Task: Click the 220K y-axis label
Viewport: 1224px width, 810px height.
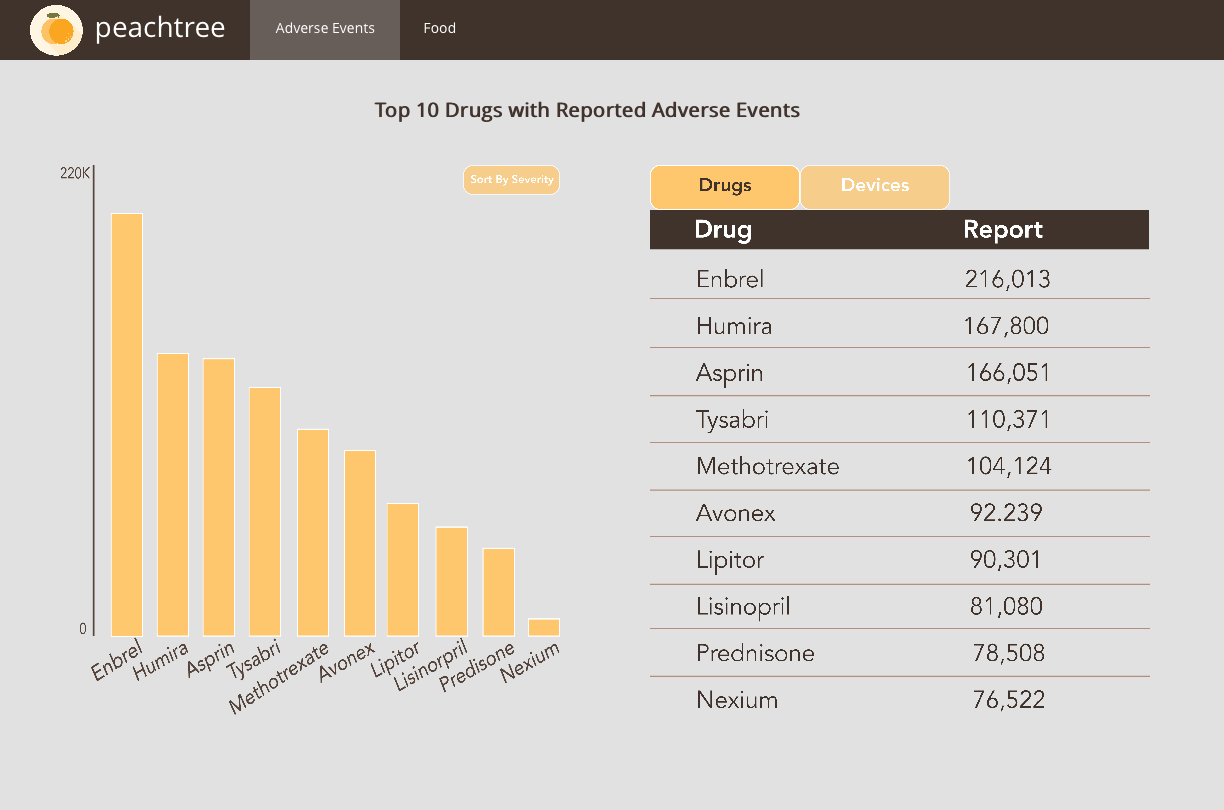Action: coord(75,174)
